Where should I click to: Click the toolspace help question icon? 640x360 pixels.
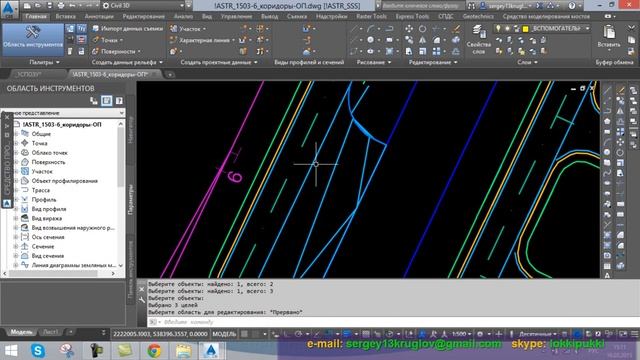[119, 101]
